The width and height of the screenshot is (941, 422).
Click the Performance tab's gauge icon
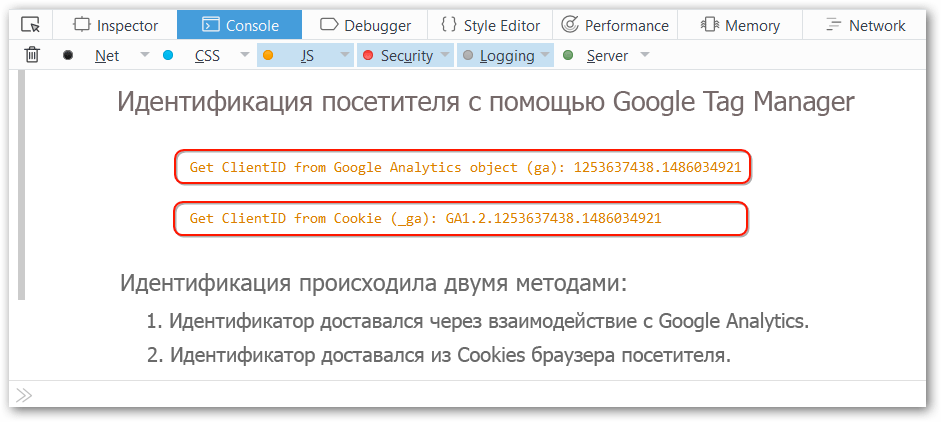coord(570,25)
